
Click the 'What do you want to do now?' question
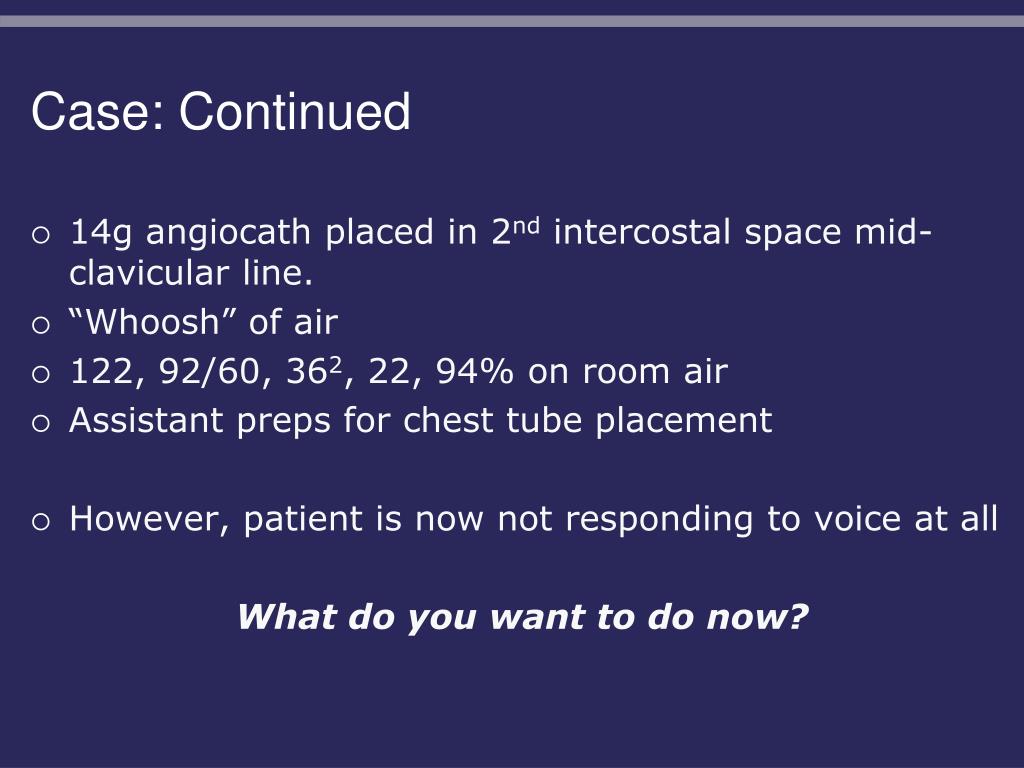(x=522, y=617)
